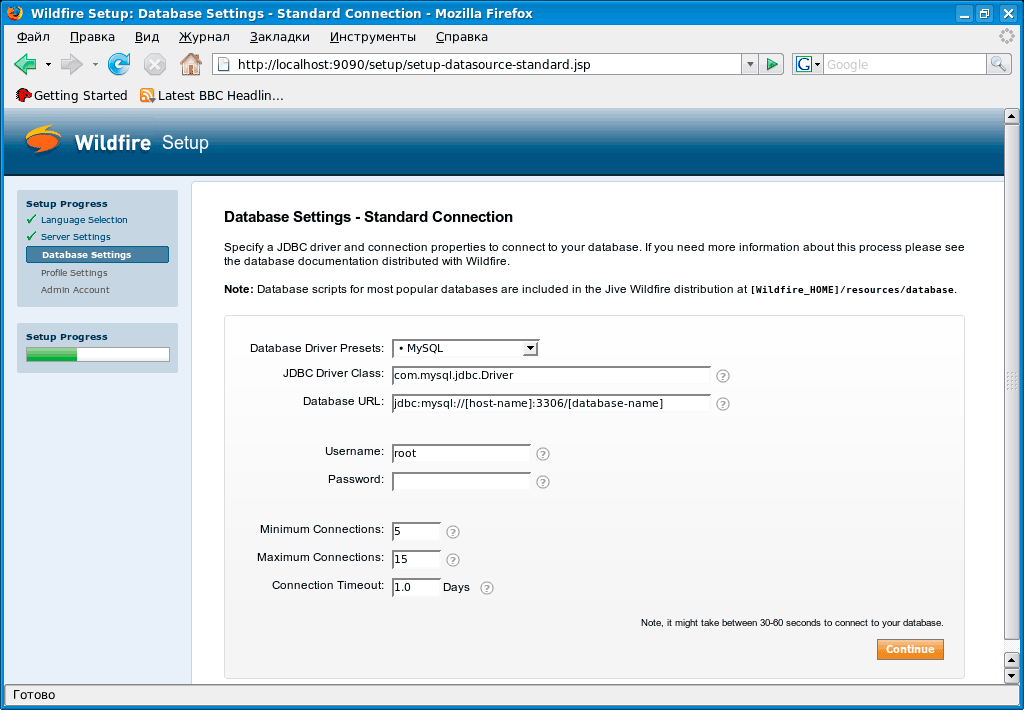This screenshot has height=710, width=1024.
Task: Click the "Database Settings - Standard Connection" heading
Action: 368,217
